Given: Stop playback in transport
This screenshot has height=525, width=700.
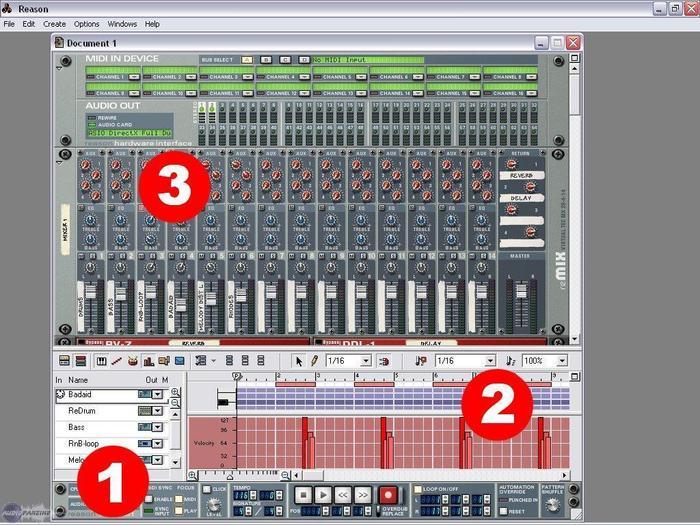Looking at the screenshot, I should pos(304,495).
